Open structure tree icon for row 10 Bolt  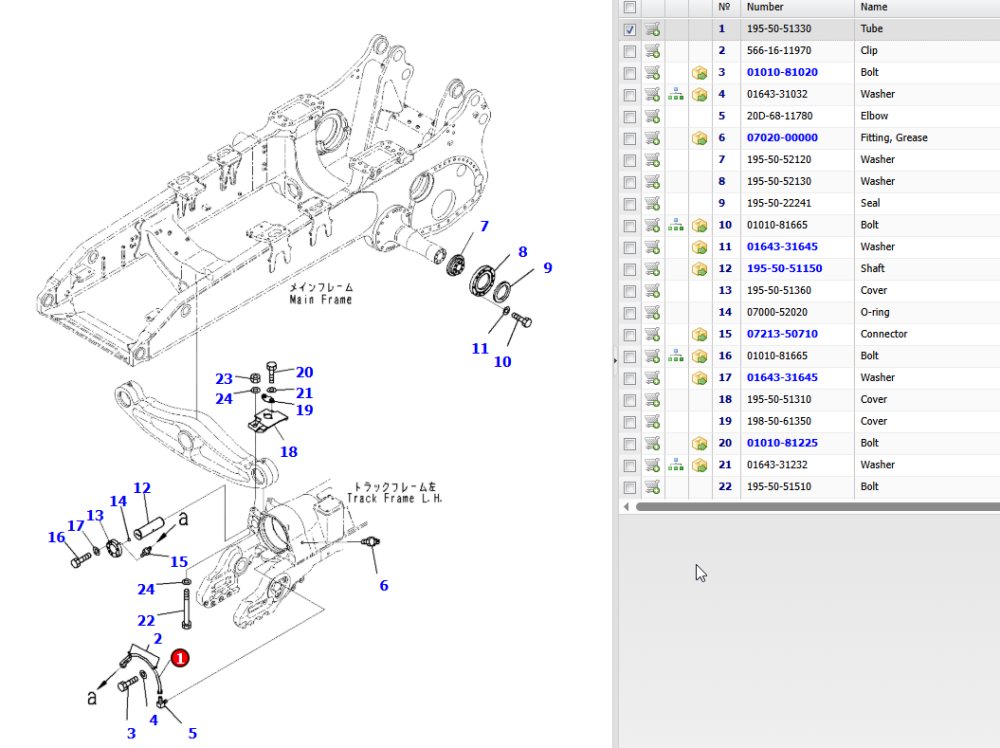click(675, 225)
